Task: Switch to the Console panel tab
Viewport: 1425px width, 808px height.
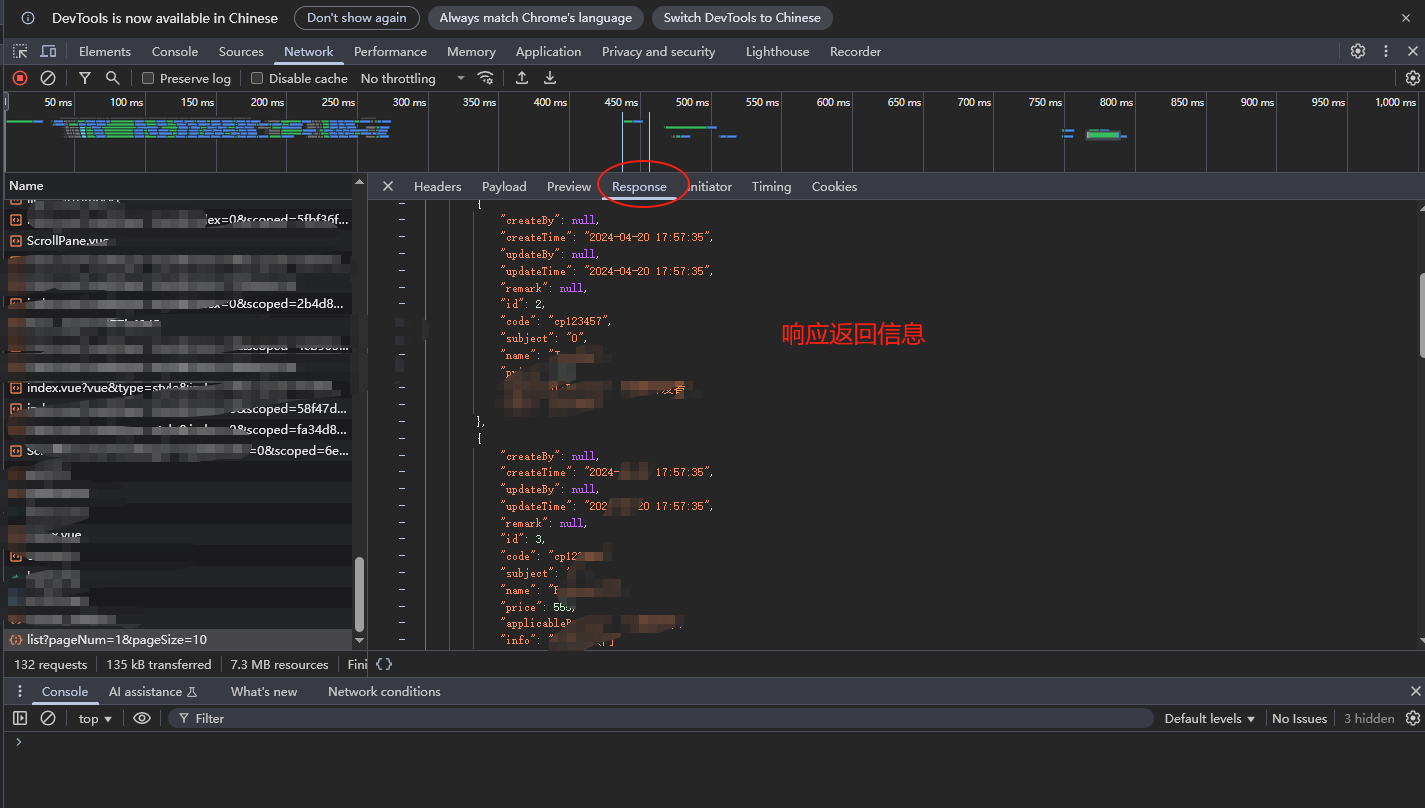Action: [x=175, y=51]
